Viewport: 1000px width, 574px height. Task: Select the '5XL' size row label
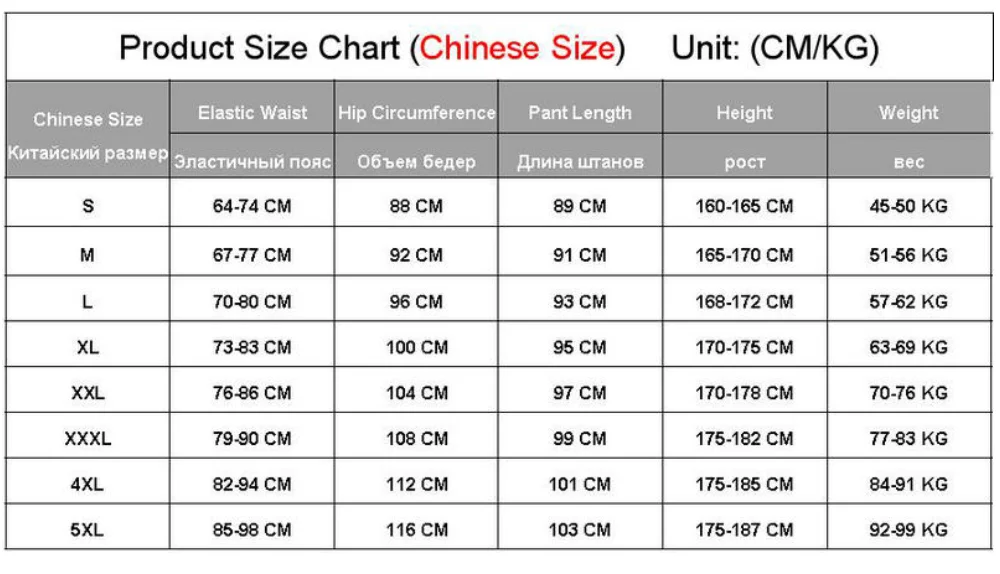[88, 530]
